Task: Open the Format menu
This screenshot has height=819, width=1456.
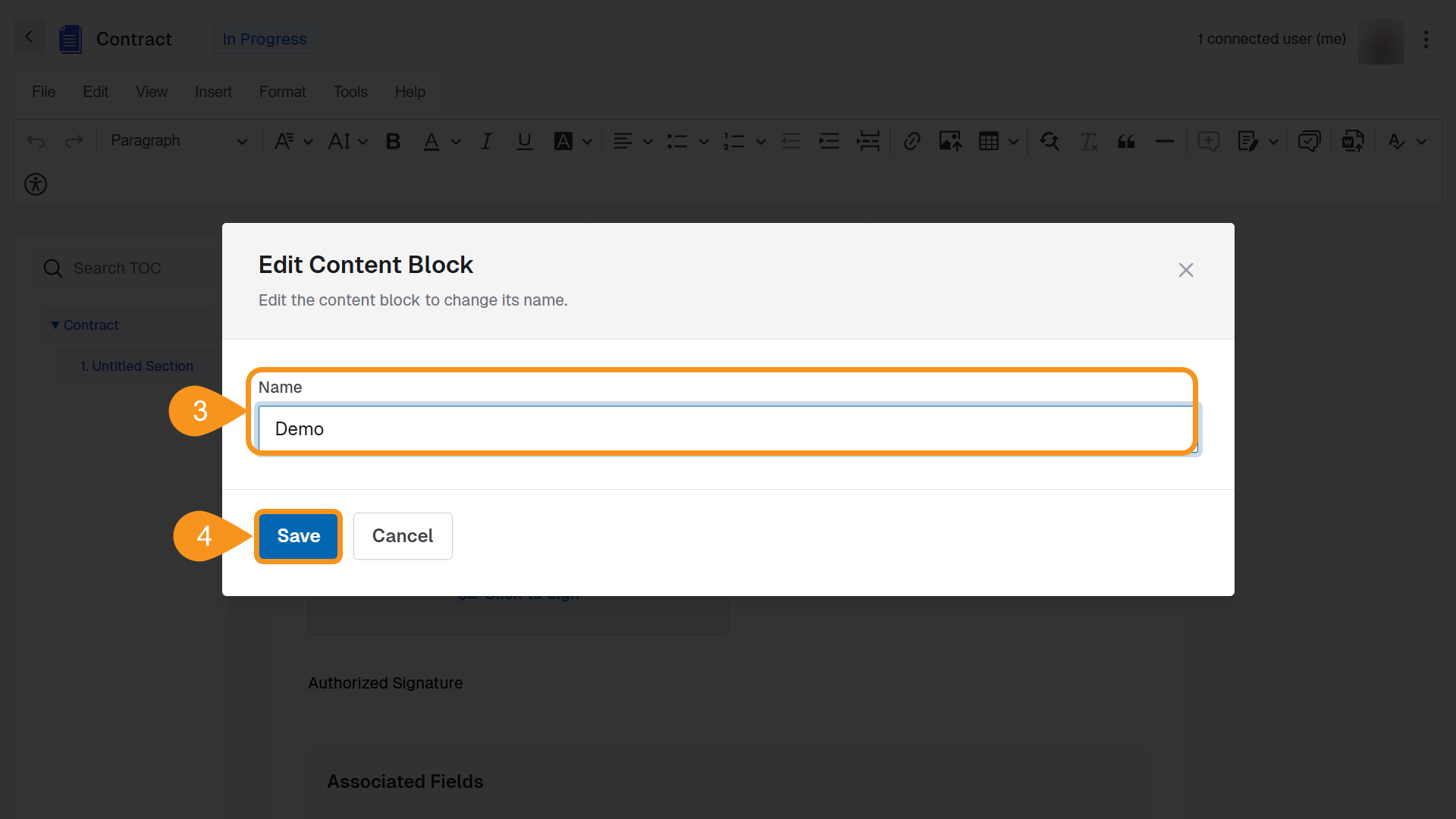Action: (x=282, y=92)
